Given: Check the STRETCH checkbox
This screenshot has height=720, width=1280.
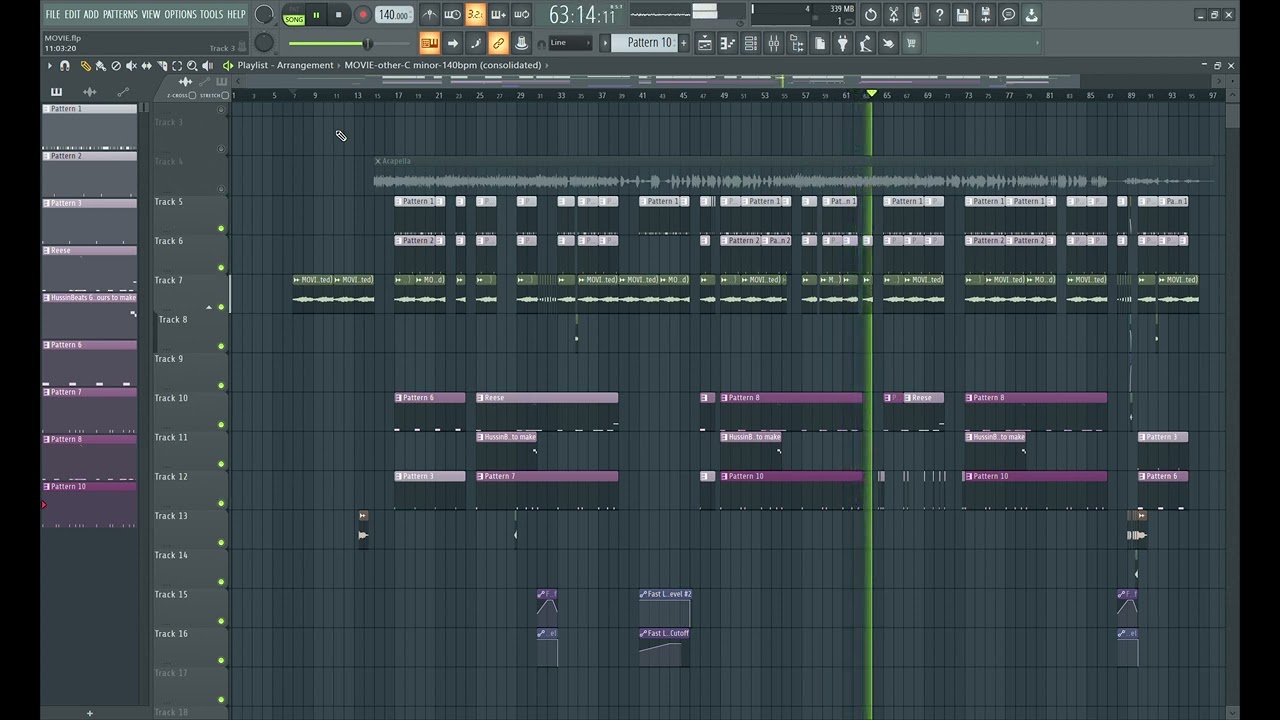Looking at the screenshot, I should pos(224,95).
